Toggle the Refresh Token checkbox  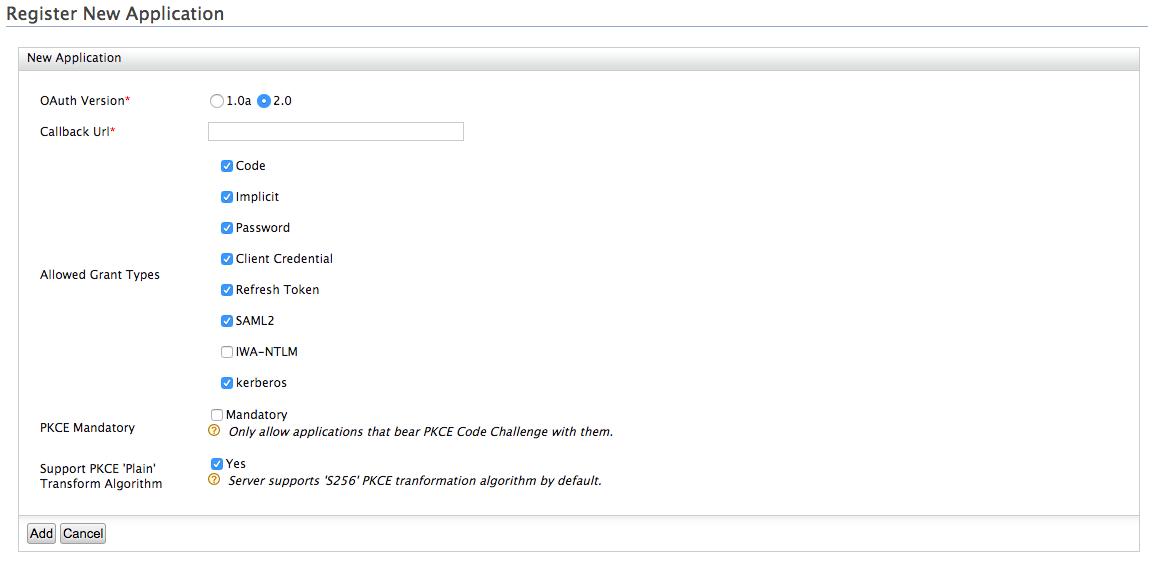click(x=227, y=290)
